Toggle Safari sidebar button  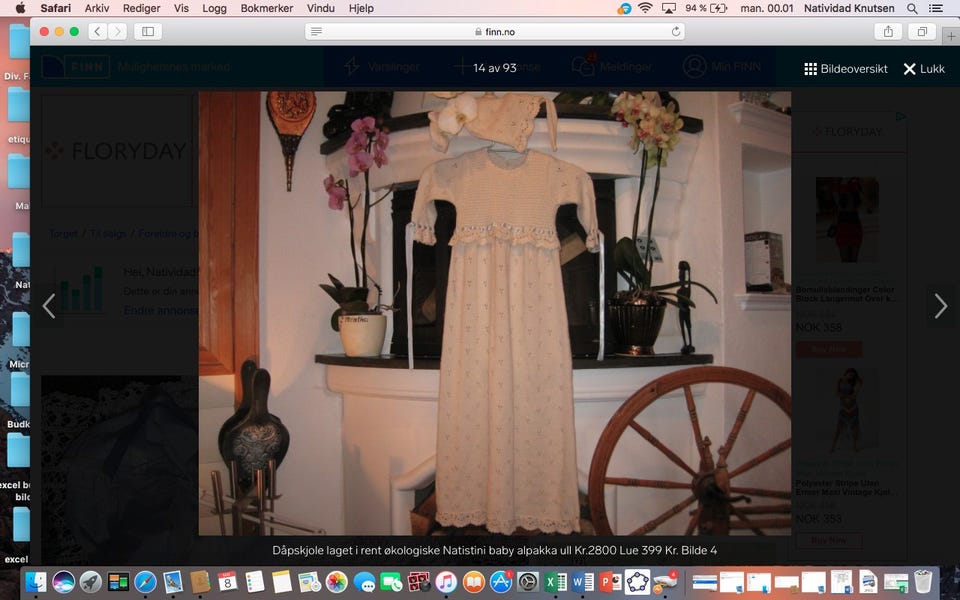[x=148, y=31]
